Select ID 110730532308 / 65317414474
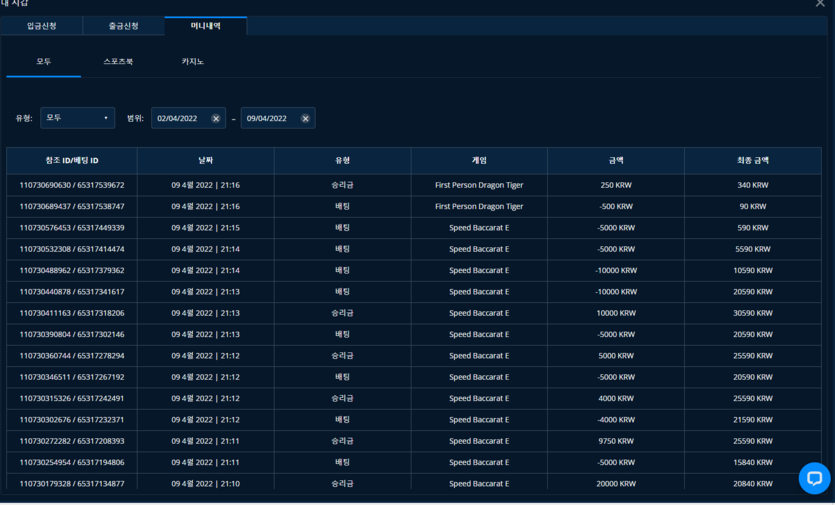 point(72,249)
